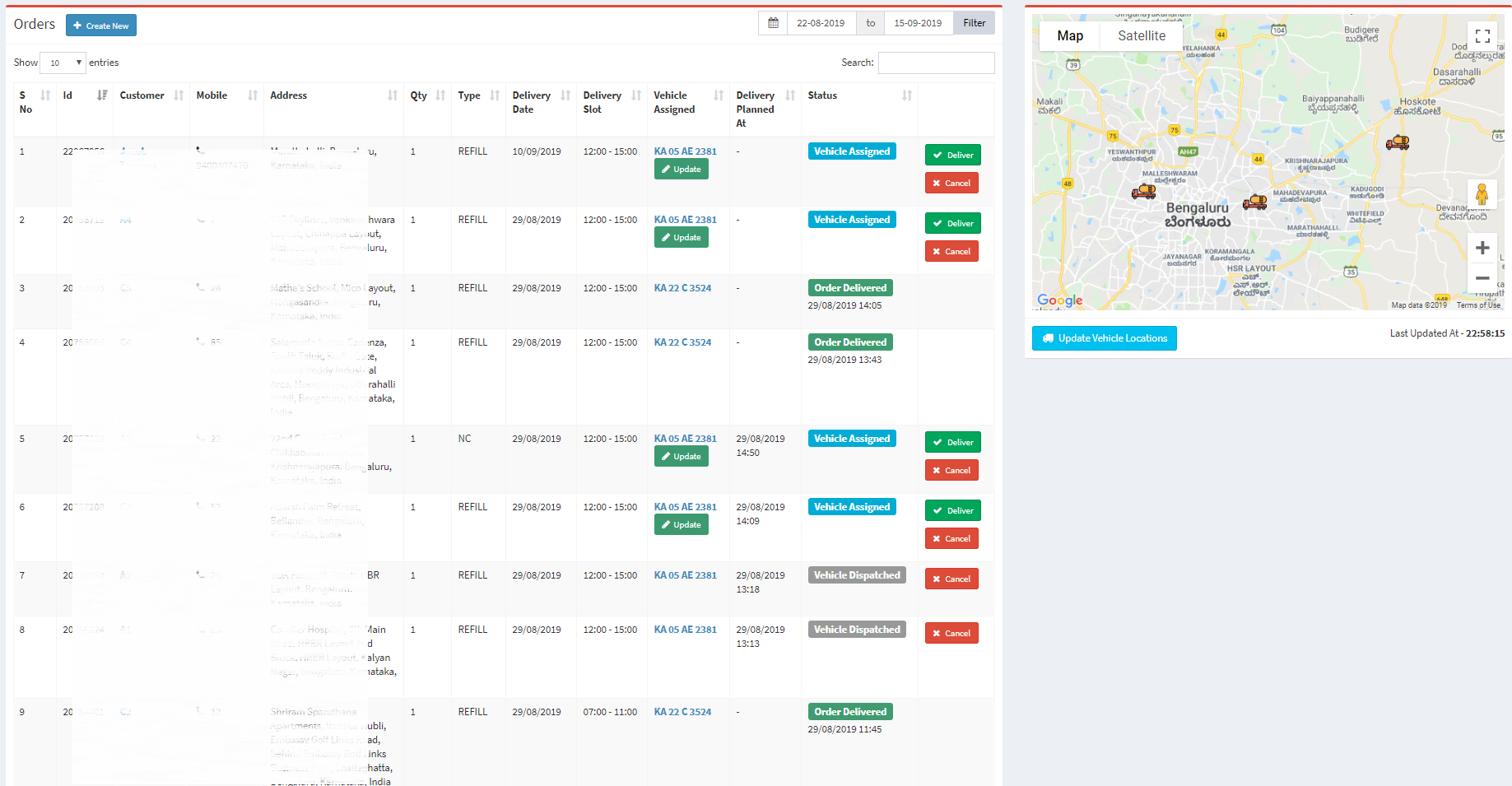The image size is (1512, 786).
Task: Sort by Mobile column arrows
Action: point(253,95)
